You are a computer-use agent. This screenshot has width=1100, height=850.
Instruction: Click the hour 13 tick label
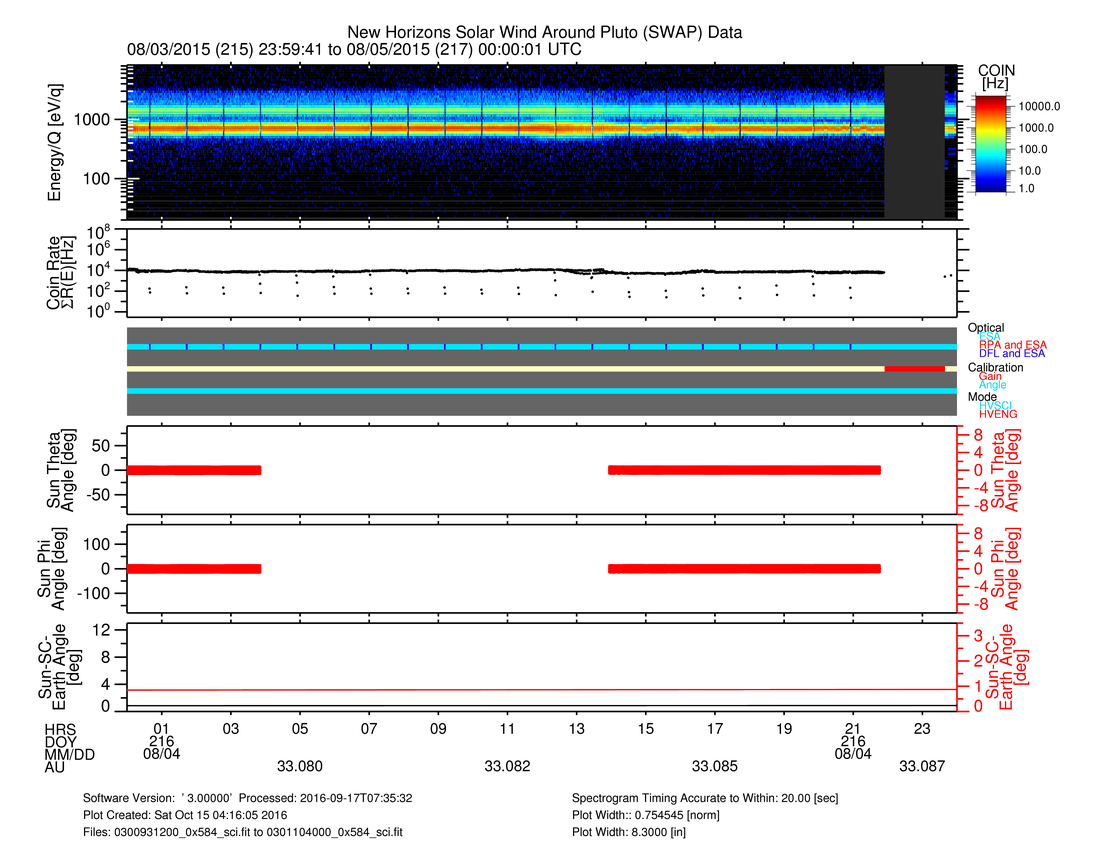pos(577,729)
